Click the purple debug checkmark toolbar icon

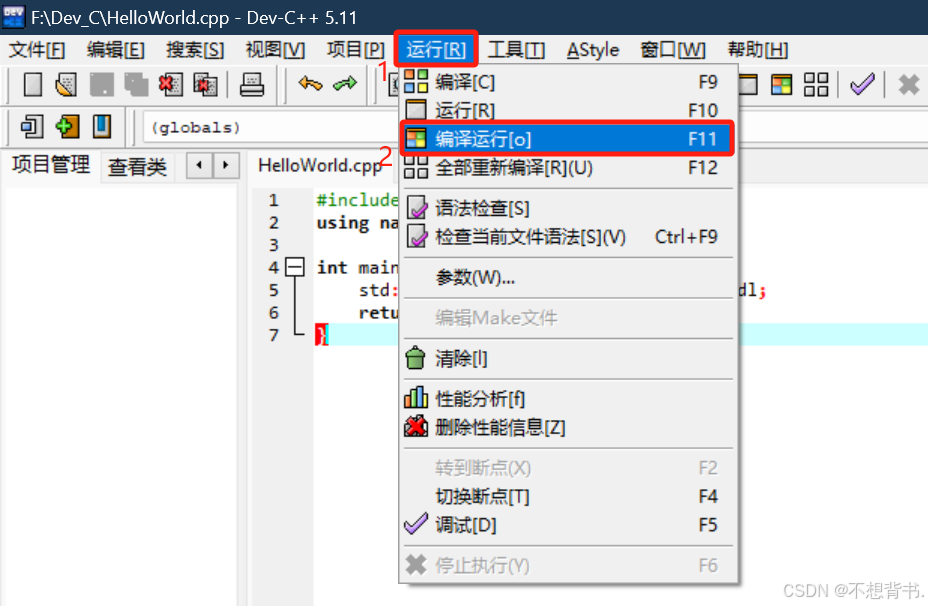click(862, 84)
